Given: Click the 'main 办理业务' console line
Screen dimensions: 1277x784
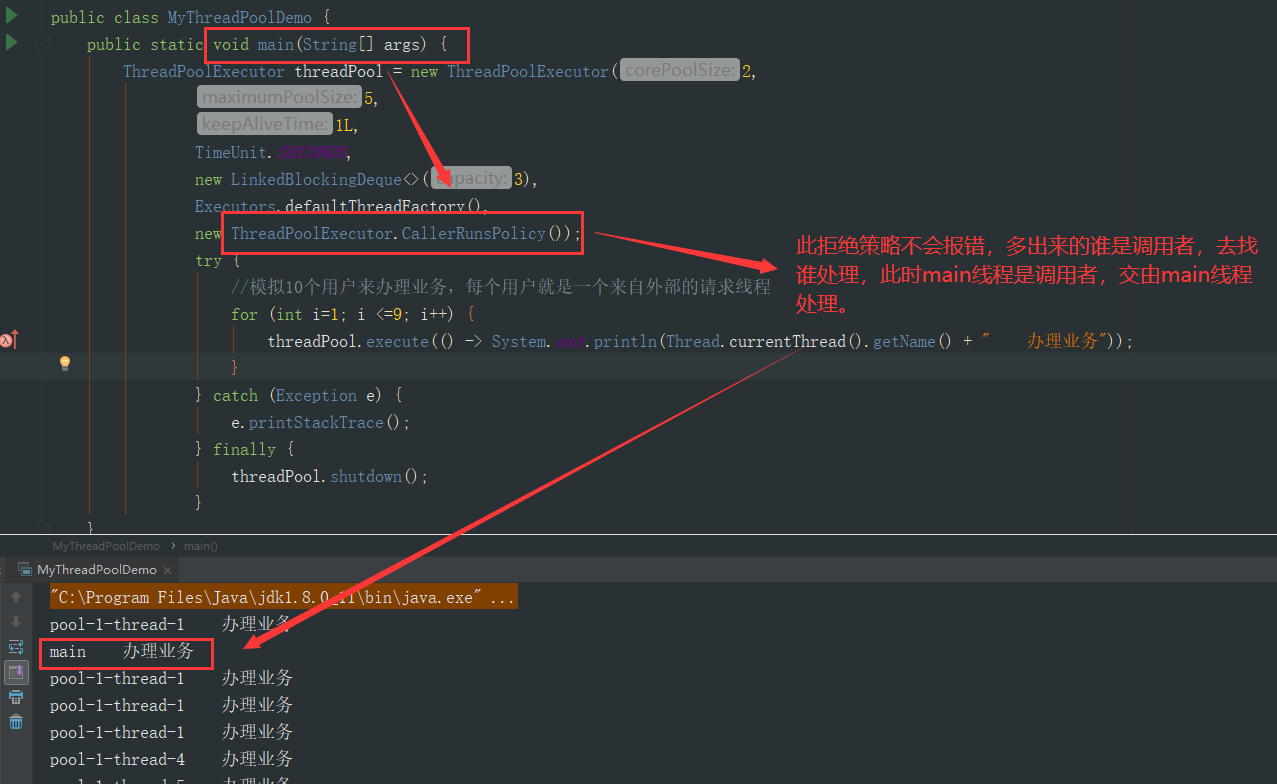Looking at the screenshot, I should coord(122,652).
